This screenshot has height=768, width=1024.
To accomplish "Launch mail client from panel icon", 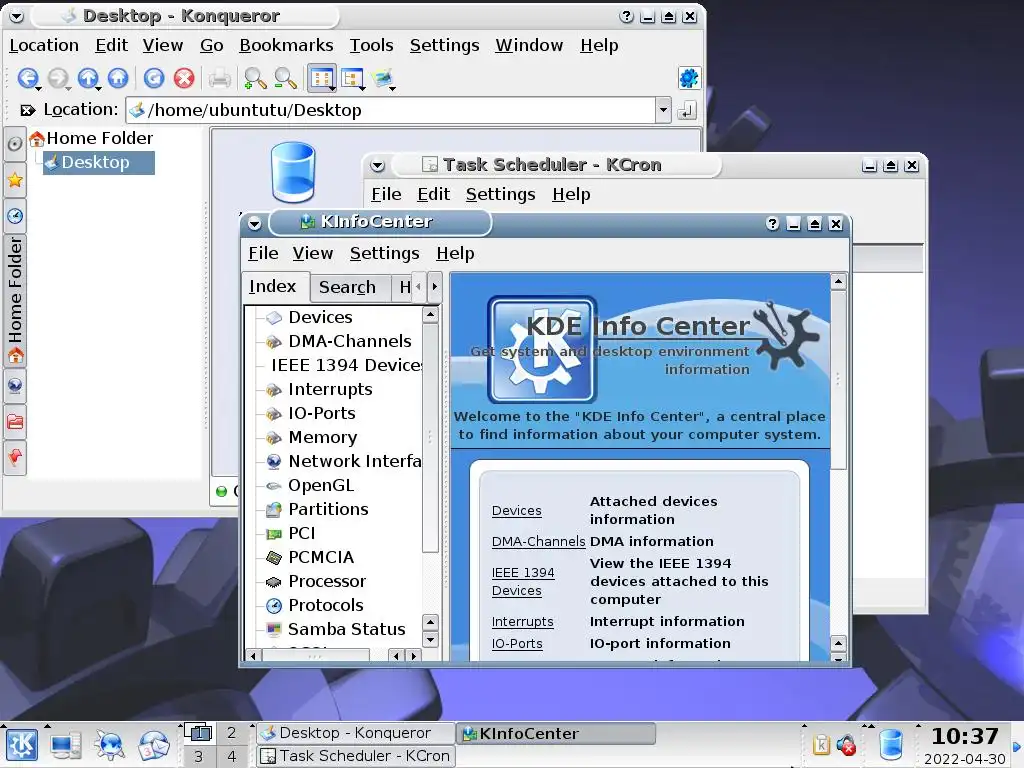I will (154, 745).
